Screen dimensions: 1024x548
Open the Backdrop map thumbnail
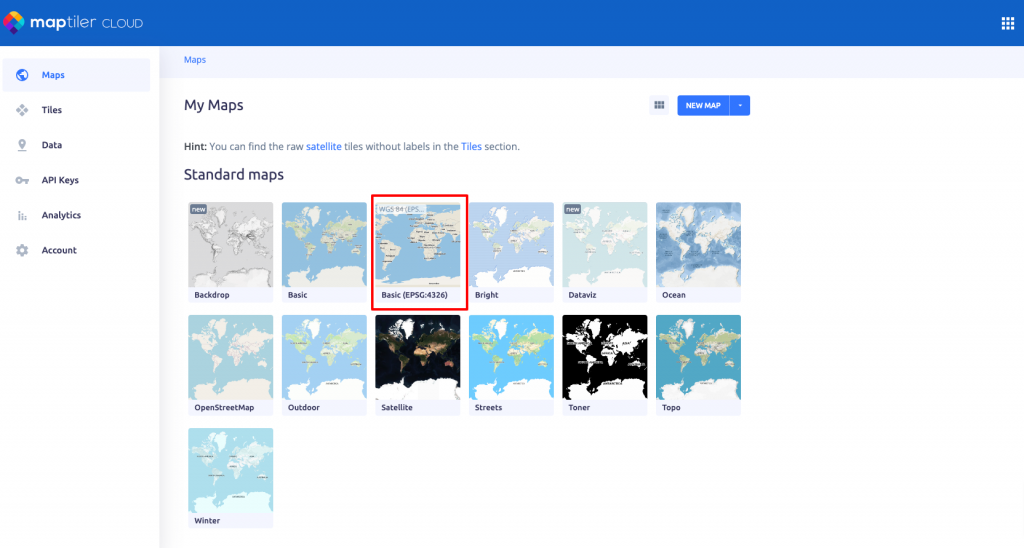click(x=231, y=245)
